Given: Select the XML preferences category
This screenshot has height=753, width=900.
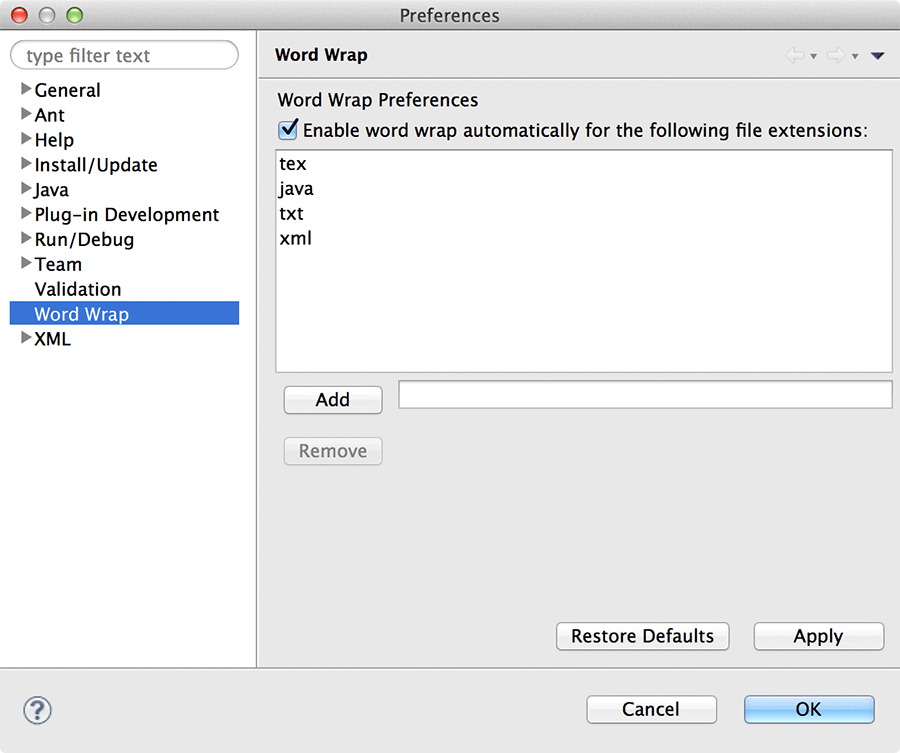Looking at the screenshot, I should click(x=53, y=339).
